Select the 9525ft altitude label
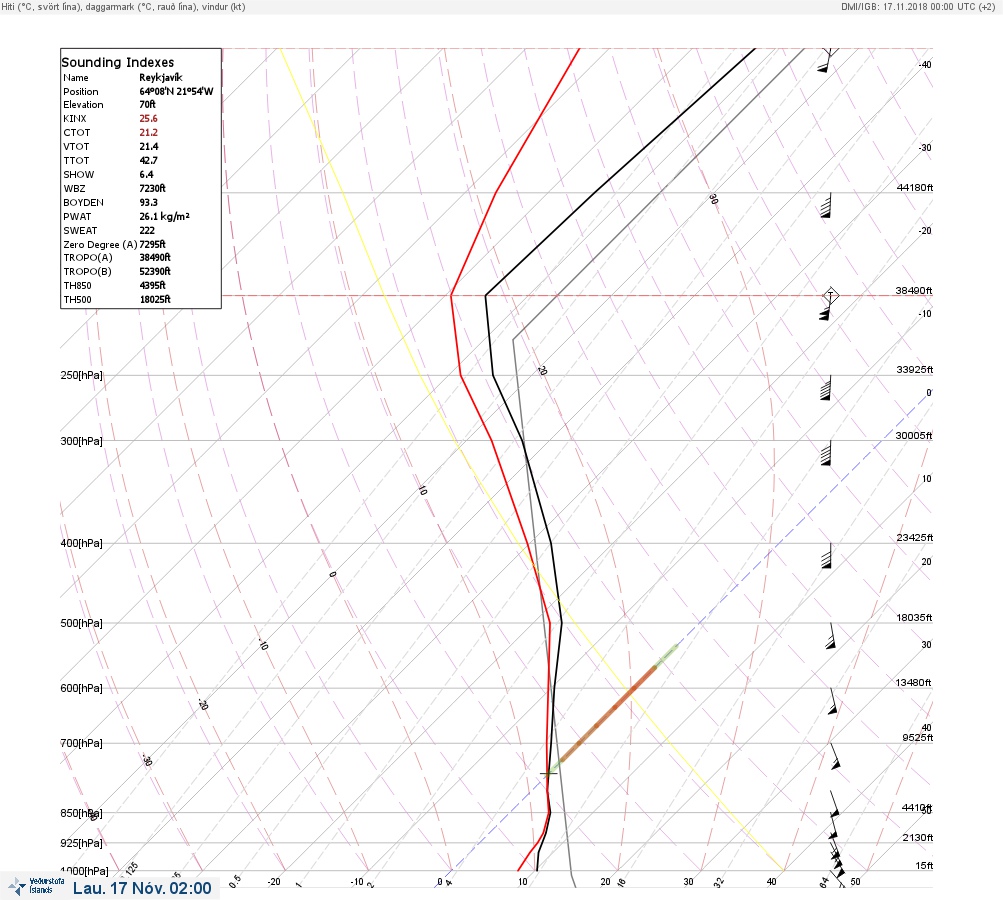The height and width of the screenshot is (900, 1003). pyautogui.click(x=917, y=738)
